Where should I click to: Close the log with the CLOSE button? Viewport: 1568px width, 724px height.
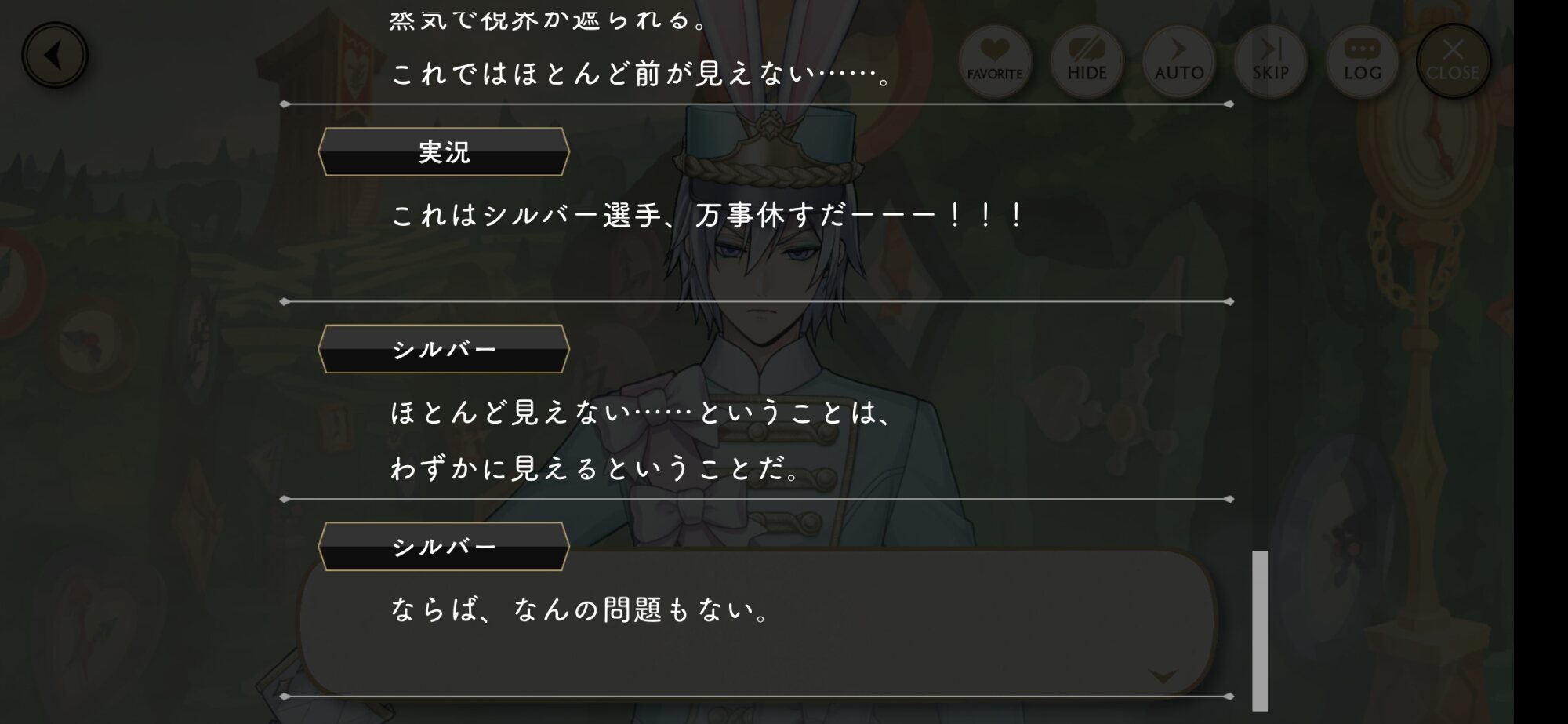click(x=1453, y=61)
